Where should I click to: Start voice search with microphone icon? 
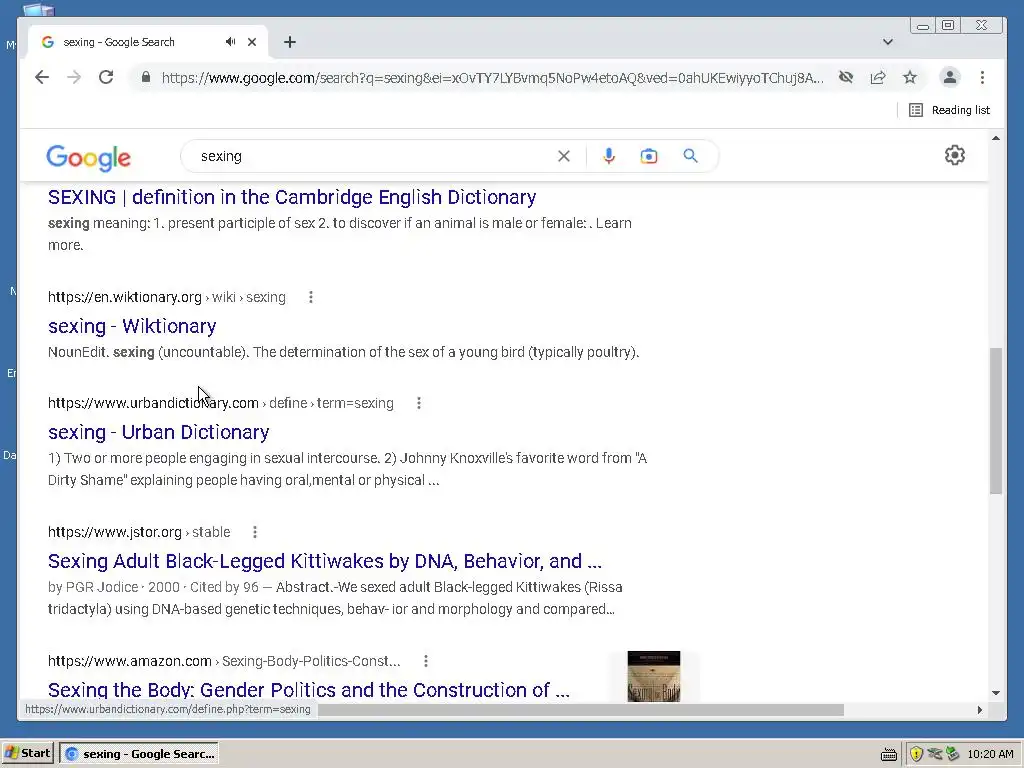tap(609, 156)
